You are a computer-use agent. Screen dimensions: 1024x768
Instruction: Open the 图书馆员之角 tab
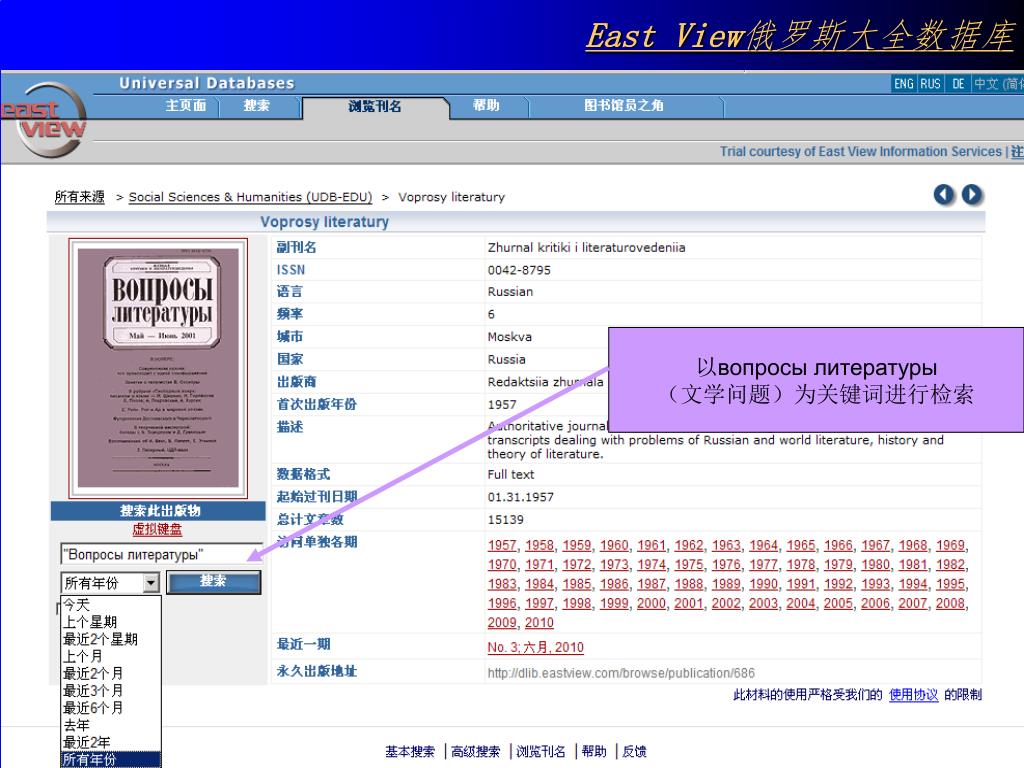(624, 106)
